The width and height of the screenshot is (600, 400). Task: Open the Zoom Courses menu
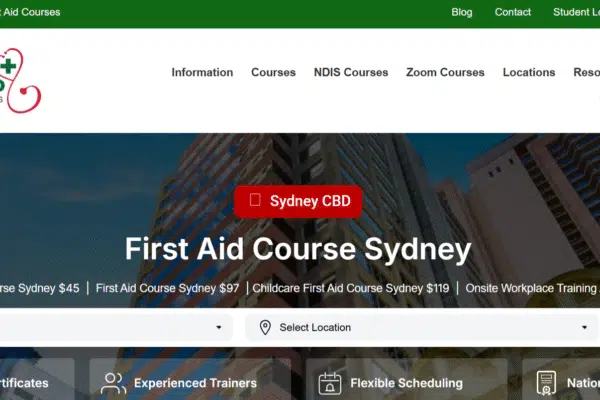[x=445, y=72]
